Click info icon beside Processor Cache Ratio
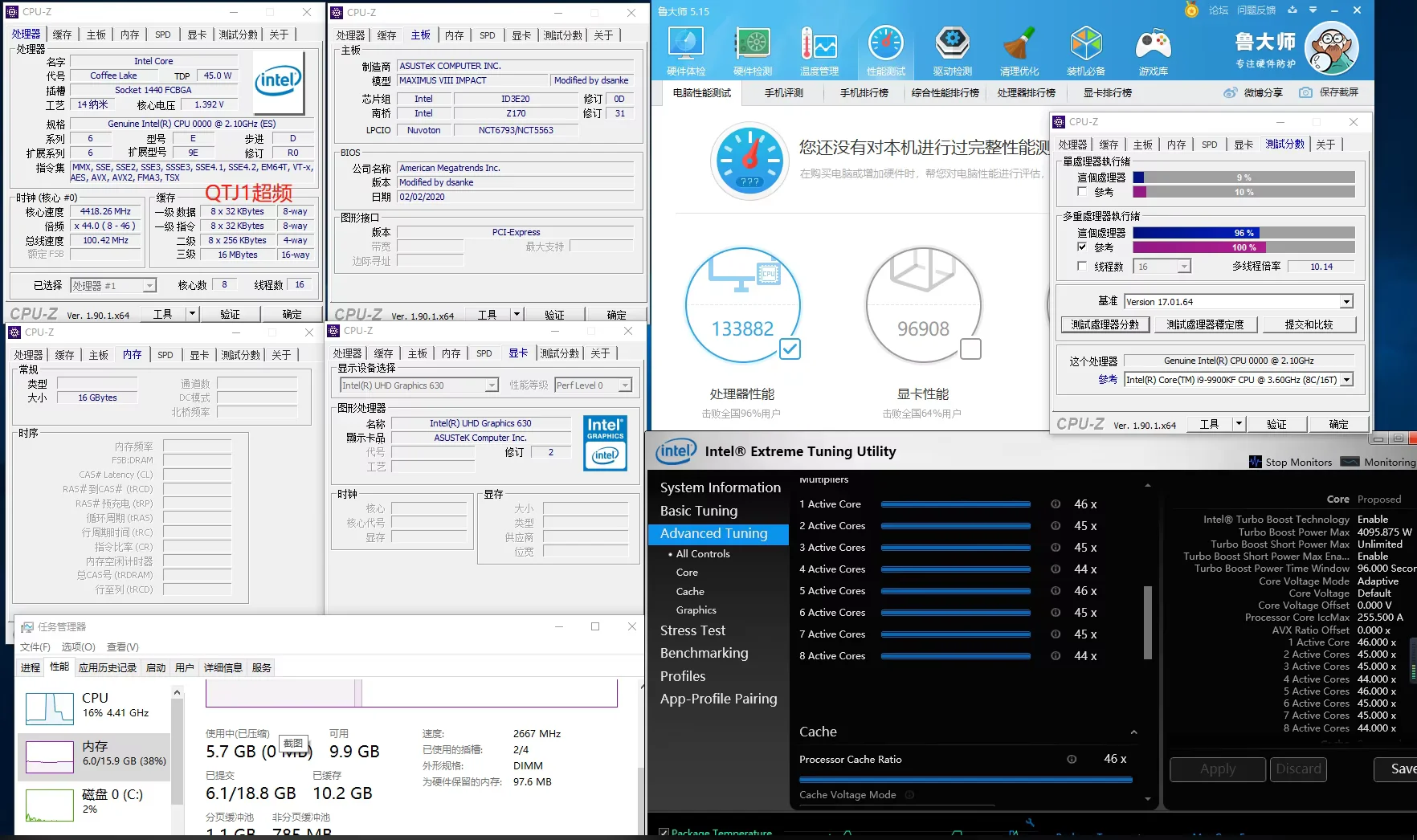This screenshot has width=1417, height=840. (x=1072, y=759)
